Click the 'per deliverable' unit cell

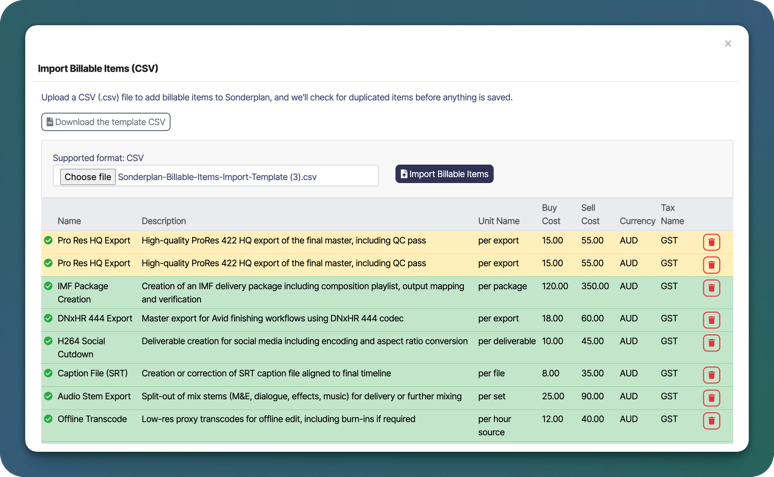[507, 341]
